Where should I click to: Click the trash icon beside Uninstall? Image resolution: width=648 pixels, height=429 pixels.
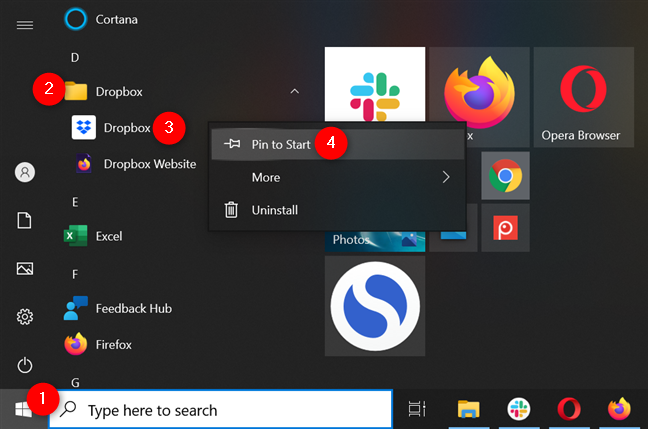click(x=231, y=210)
